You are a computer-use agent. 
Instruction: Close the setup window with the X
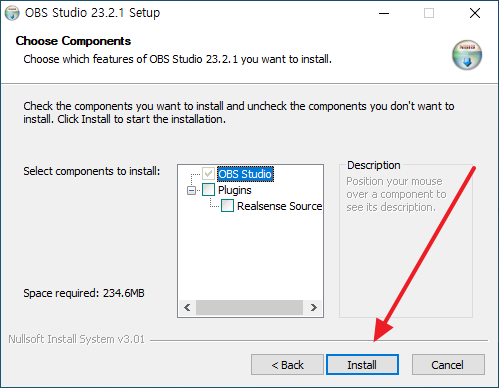pyautogui.click(x=475, y=13)
